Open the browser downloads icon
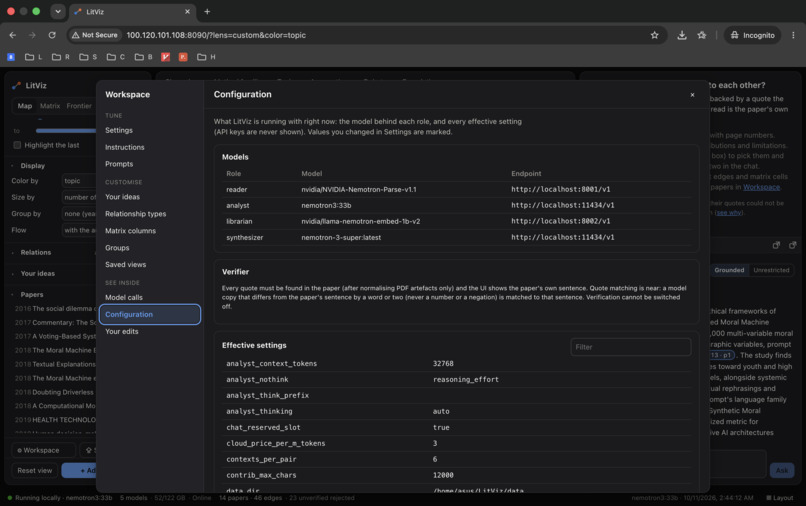 tap(682, 35)
